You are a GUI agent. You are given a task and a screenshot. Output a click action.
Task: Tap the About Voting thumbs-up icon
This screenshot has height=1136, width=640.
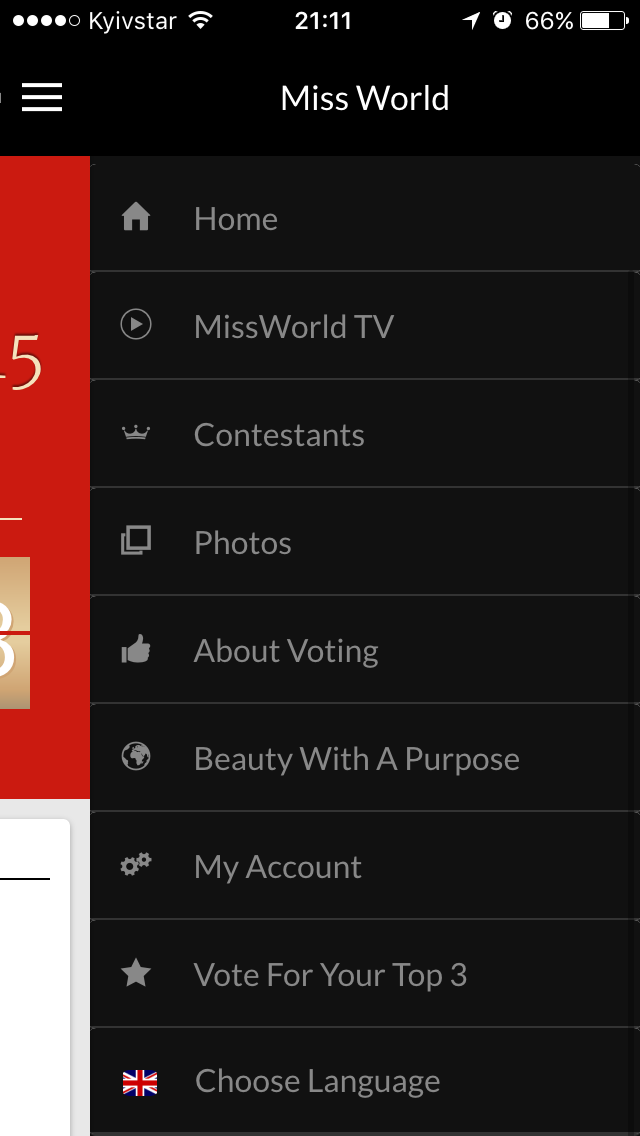pos(136,648)
